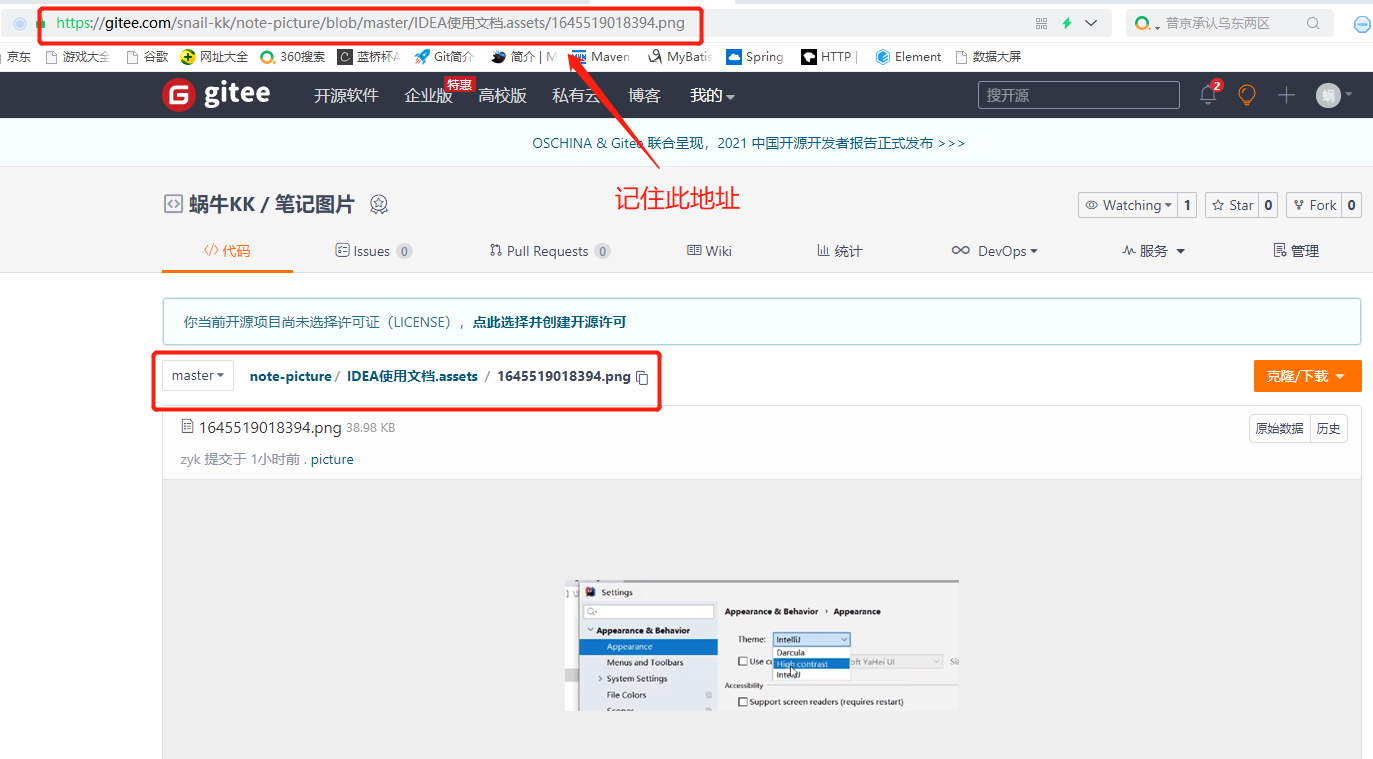1373x759 pixels.
Task: Click the 历史 button
Action: tap(1328, 428)
